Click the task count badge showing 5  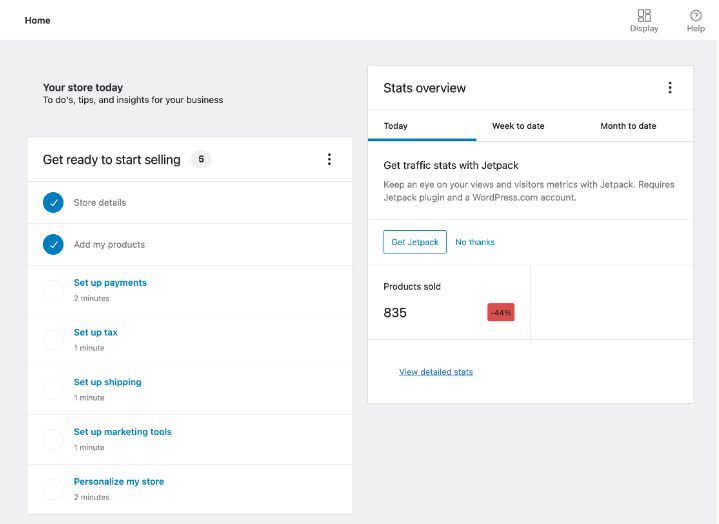coord(201,159)
